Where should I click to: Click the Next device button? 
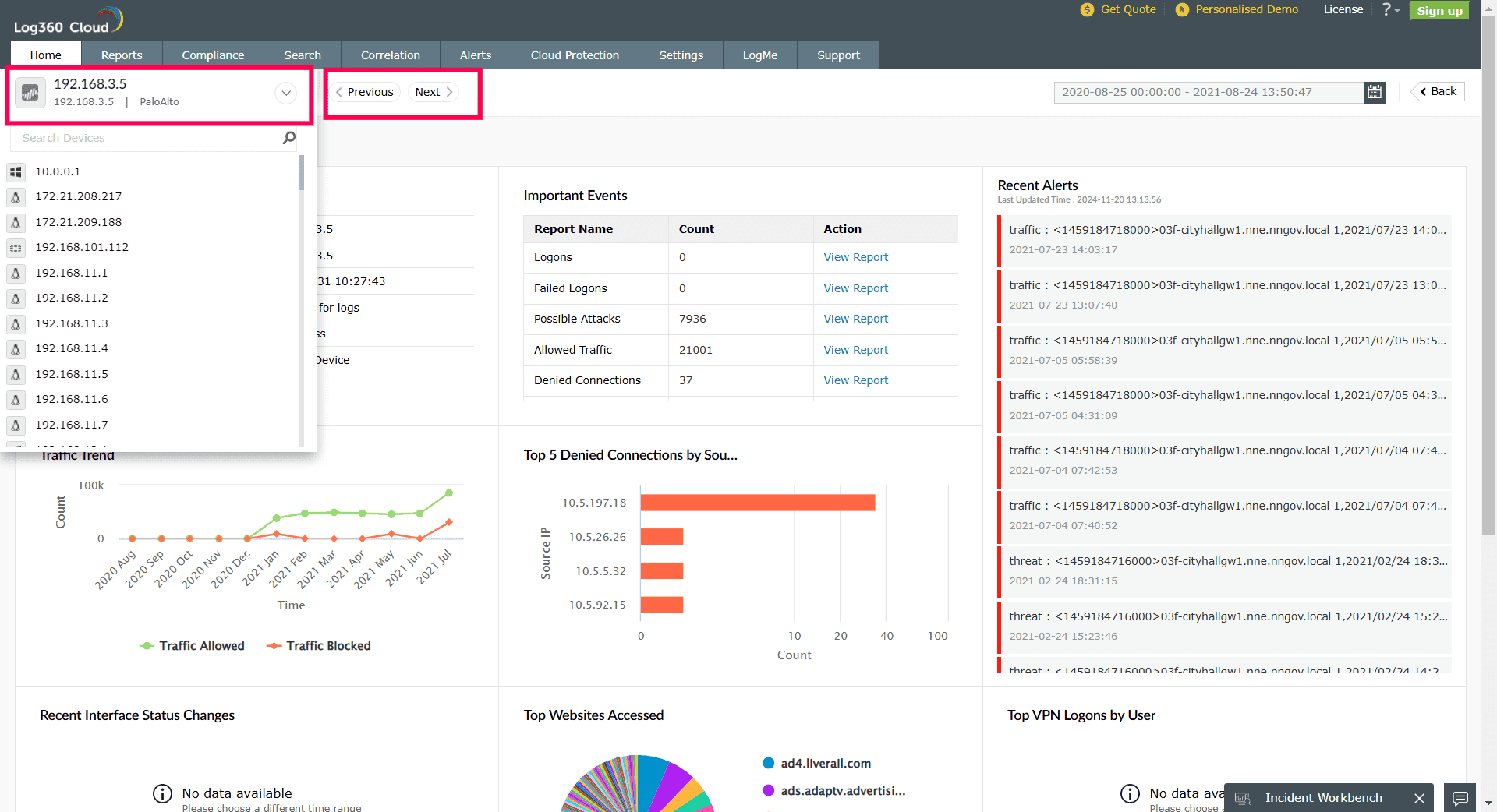click(434, 92)
